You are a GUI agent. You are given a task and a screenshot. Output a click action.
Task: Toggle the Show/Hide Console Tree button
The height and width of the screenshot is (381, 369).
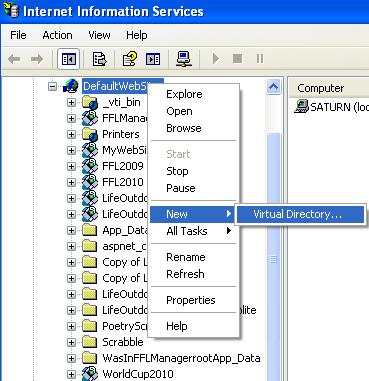[68, 59]
